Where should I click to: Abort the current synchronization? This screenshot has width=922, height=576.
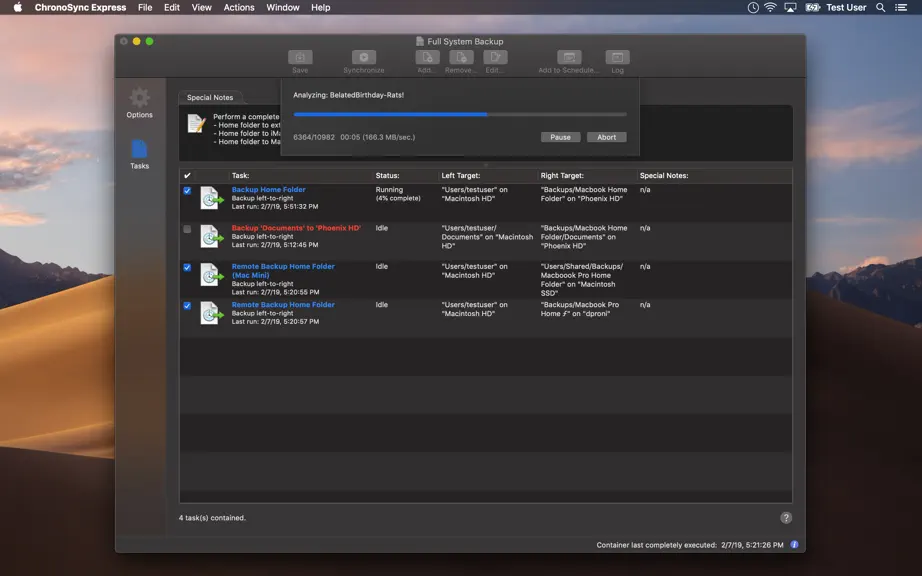click(607, 137)
